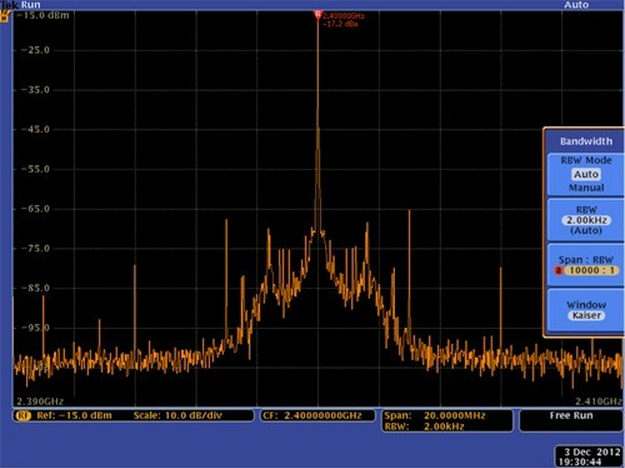Click the Ref: -15.0 dBm readout
Screen dimensions: 625x468
pyautogui.click(x=74, y=416)
